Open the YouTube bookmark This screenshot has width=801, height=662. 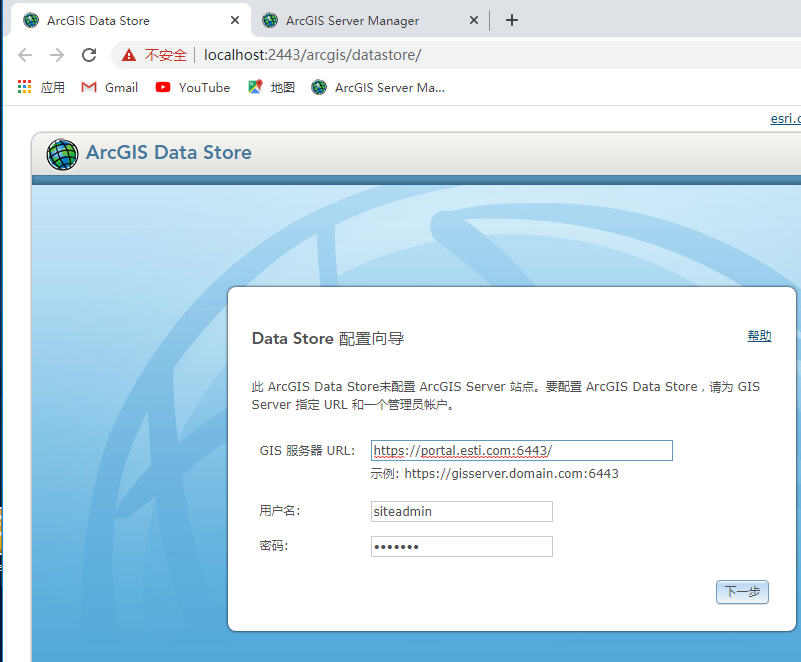pos(193,87)
